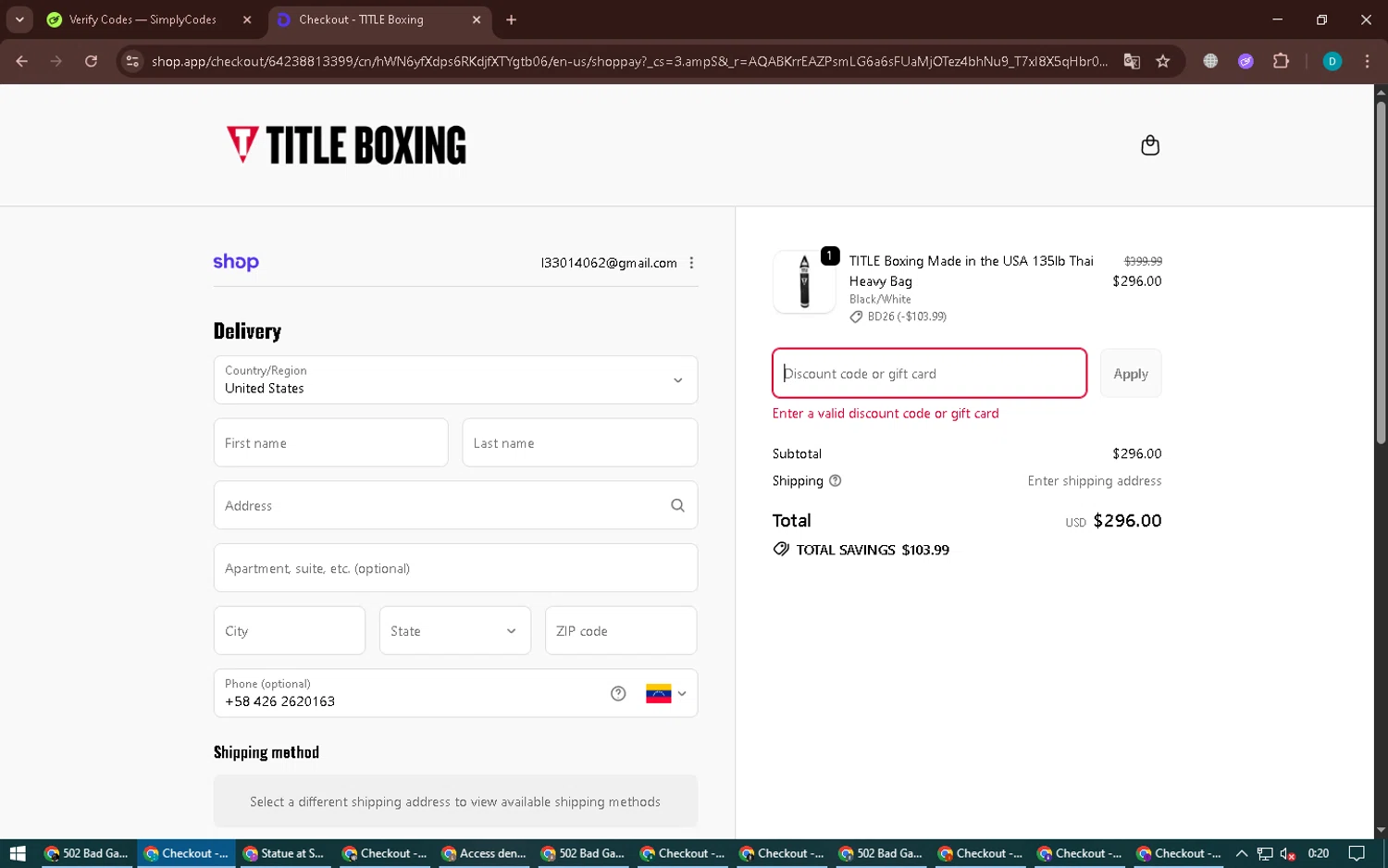Click the struck-through price $399.99
Screen dimensions: 1388x868
tap(1143, 262)
